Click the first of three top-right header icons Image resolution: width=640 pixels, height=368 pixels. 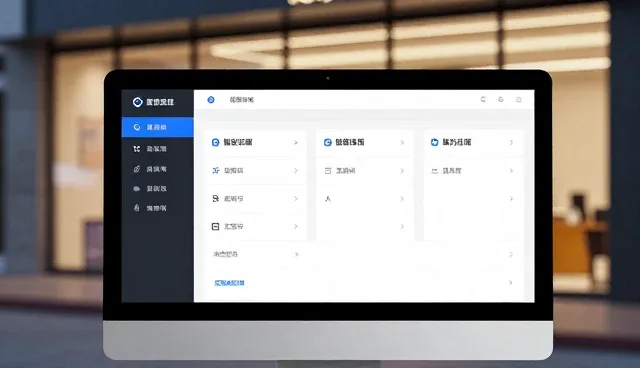tap(483, 100)
